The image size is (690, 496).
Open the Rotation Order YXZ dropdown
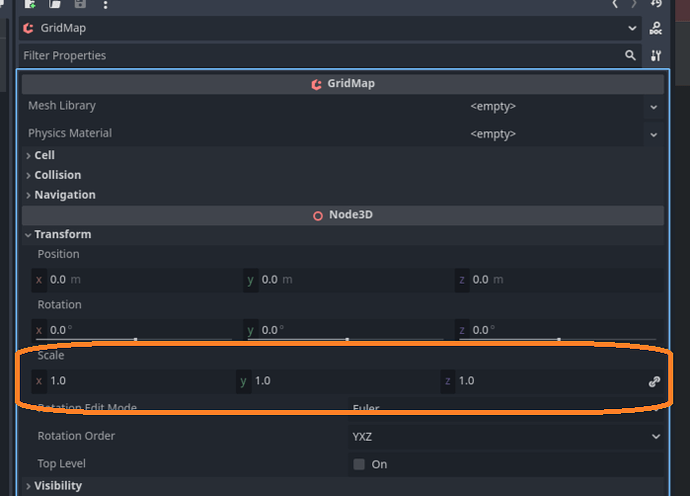tap(506, 437)
